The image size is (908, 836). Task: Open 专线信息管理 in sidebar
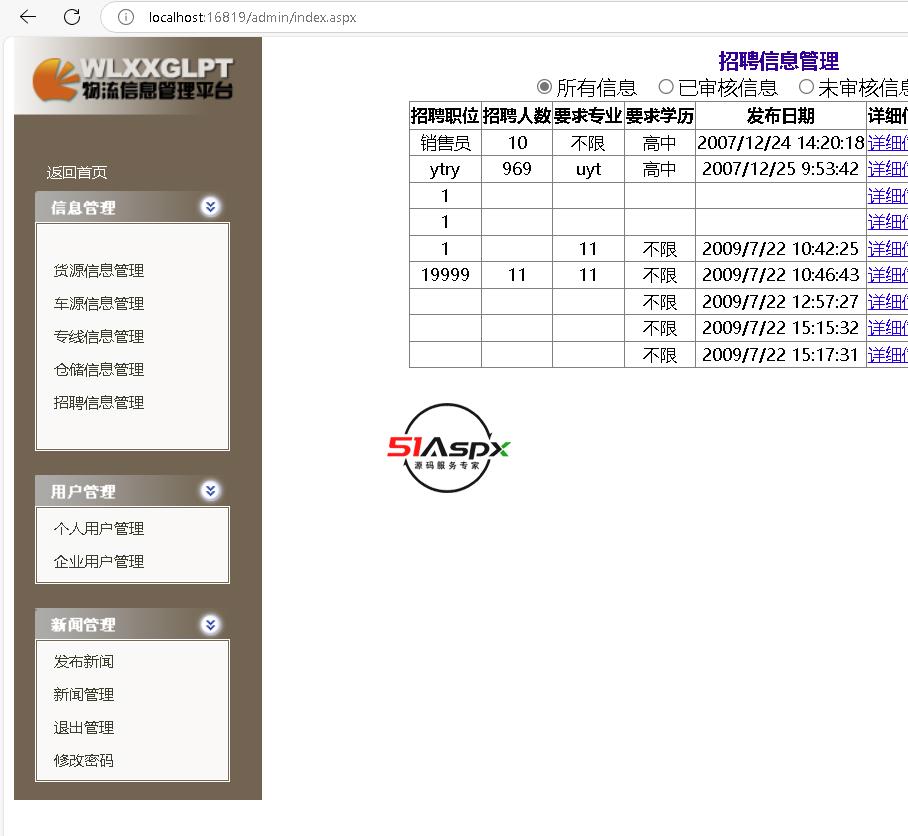coord(98,336)
